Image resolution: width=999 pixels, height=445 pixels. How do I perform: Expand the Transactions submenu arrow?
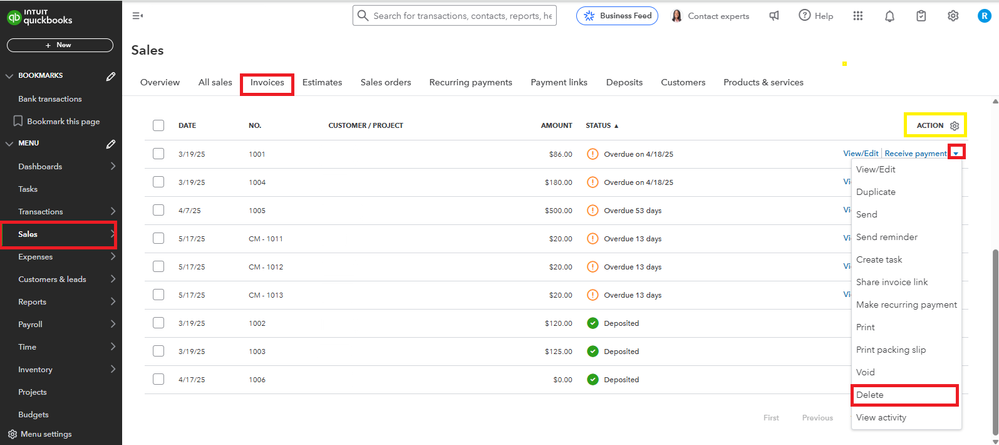(x=113, y=212)
